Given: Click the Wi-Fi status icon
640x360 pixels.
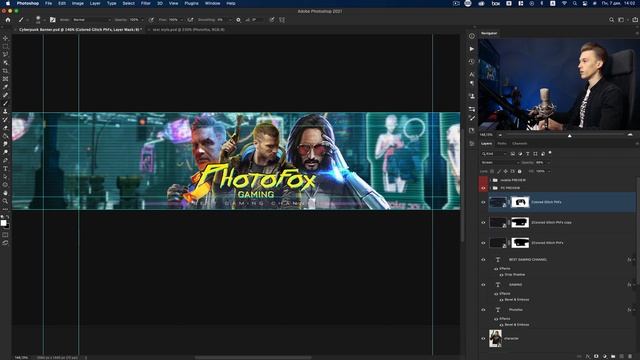Looking at the screenshot, I should point(564,3).
